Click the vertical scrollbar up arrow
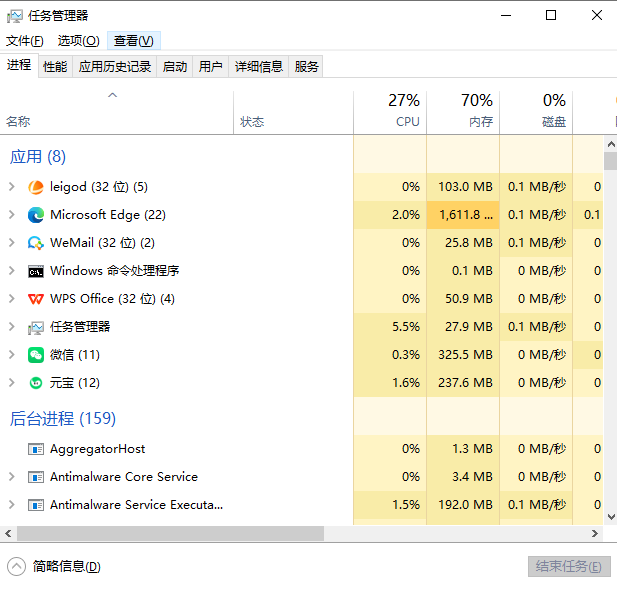This screenshot has width=617, height=591. click(611, 144)
